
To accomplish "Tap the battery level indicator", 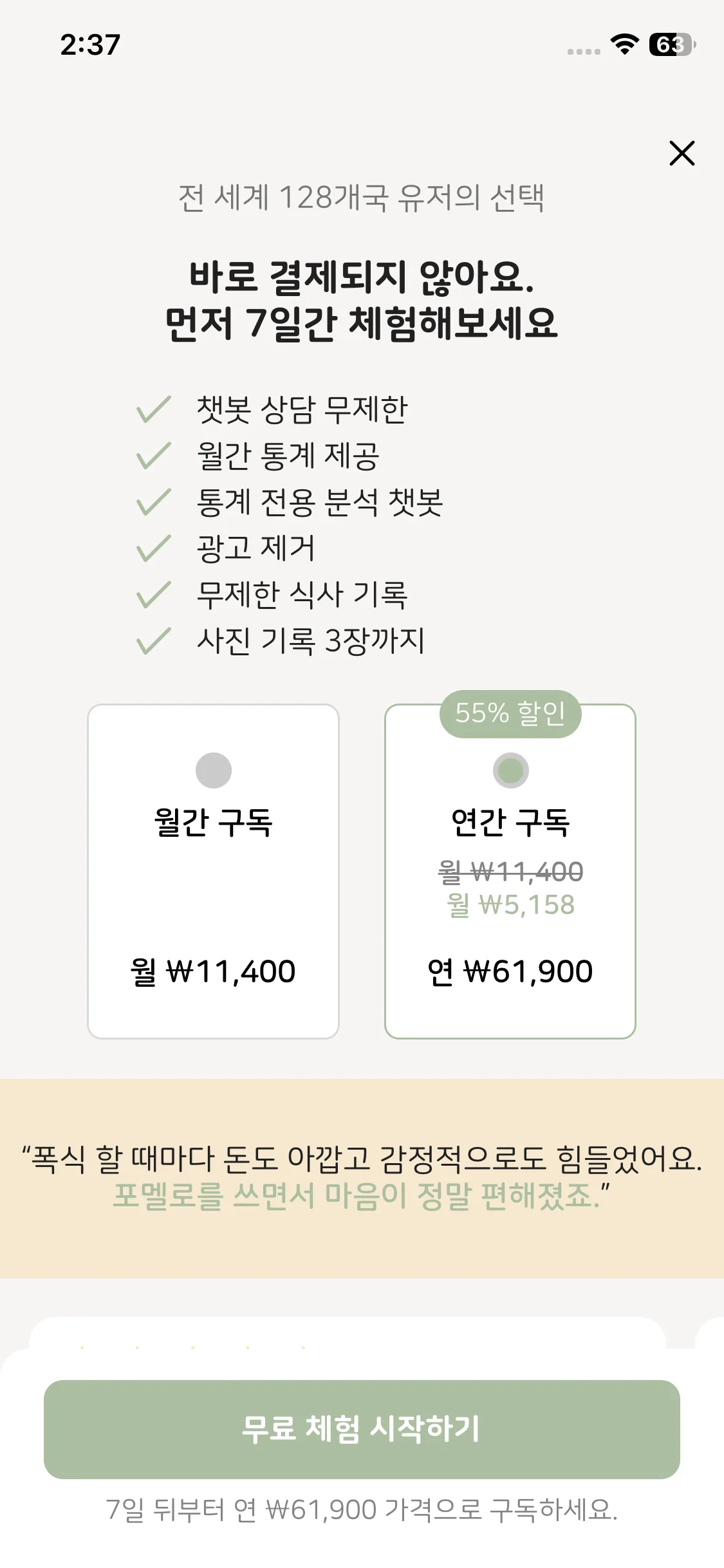I will [x=672, y=44].
